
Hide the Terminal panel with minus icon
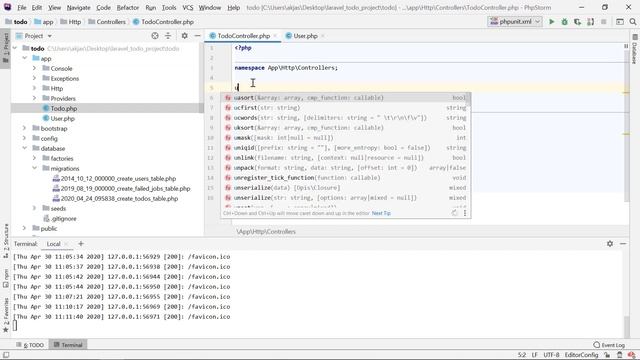[623, 244]
